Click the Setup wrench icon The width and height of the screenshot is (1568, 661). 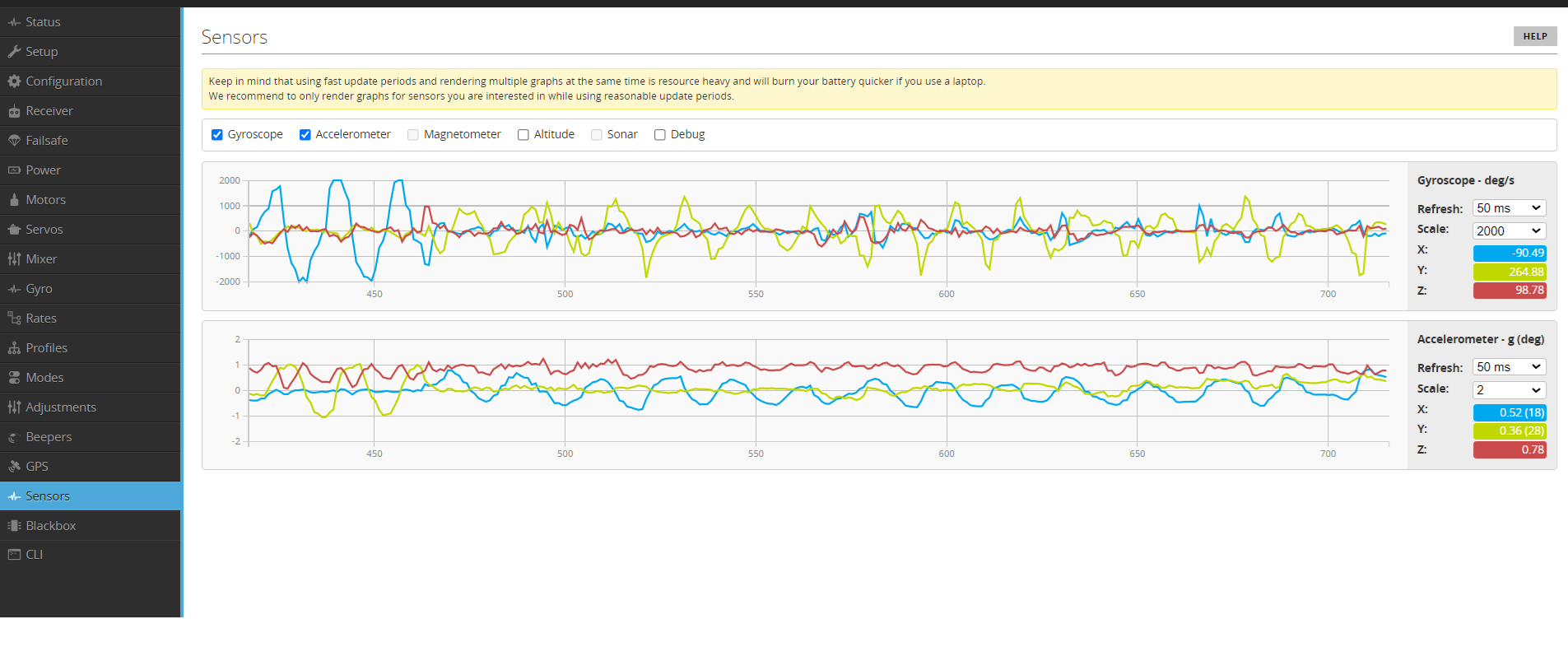[x=14, y=52]
